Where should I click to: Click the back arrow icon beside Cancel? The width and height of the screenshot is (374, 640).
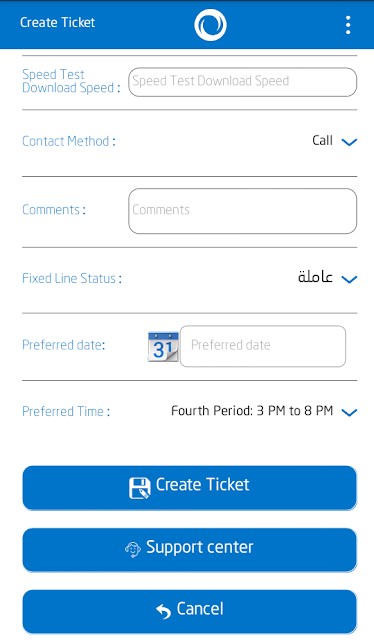pos(163,611)
